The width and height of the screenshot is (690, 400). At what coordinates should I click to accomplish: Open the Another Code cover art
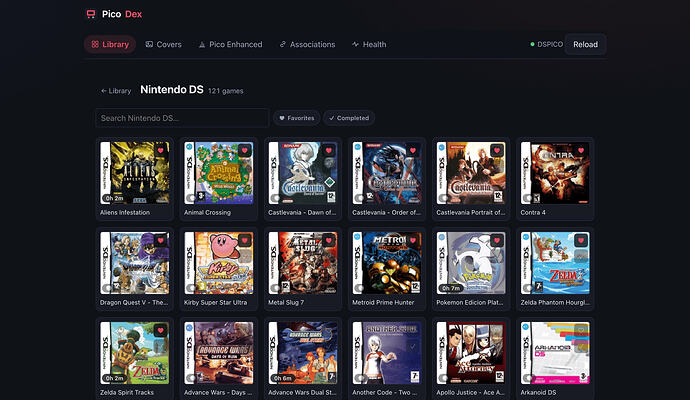click(387, 353)
